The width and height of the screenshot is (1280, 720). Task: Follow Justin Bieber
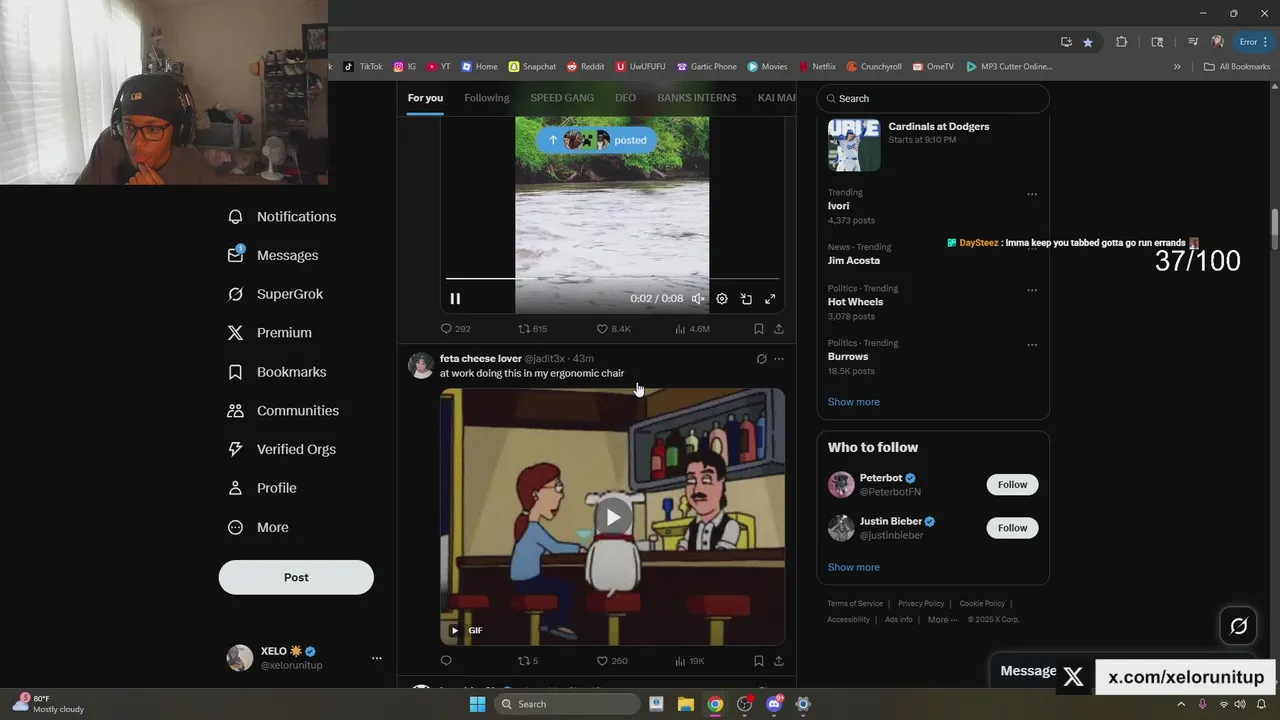coord(1012,528)
